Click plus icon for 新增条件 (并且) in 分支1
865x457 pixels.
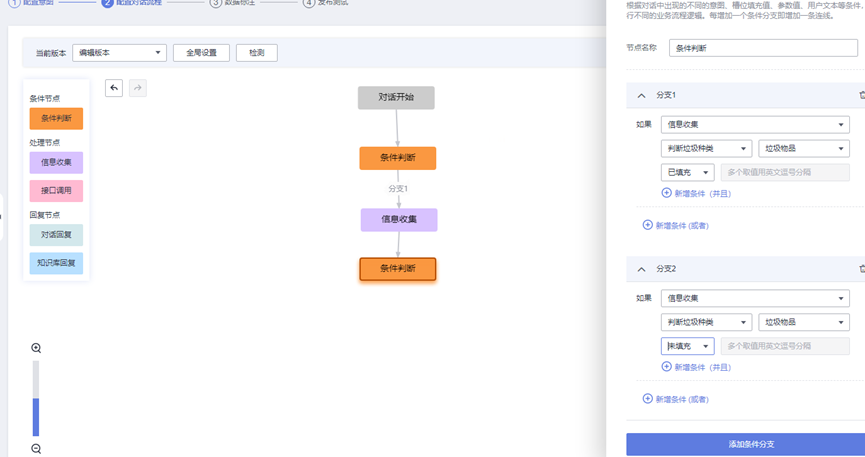[666, 193]
